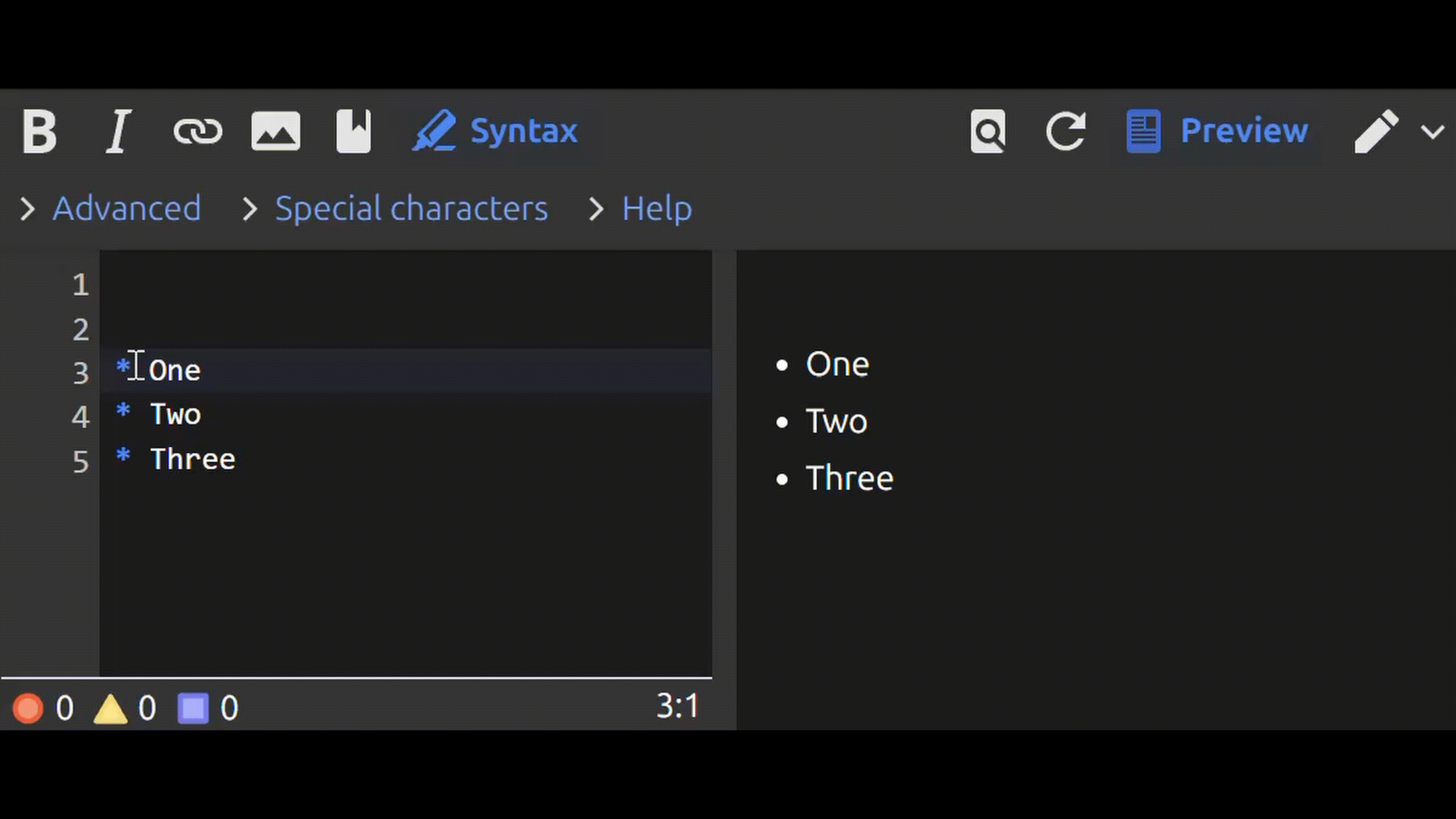Click the word Three in the editor
The width and height of the screenshot is (1456, 819).
(193, 459)
